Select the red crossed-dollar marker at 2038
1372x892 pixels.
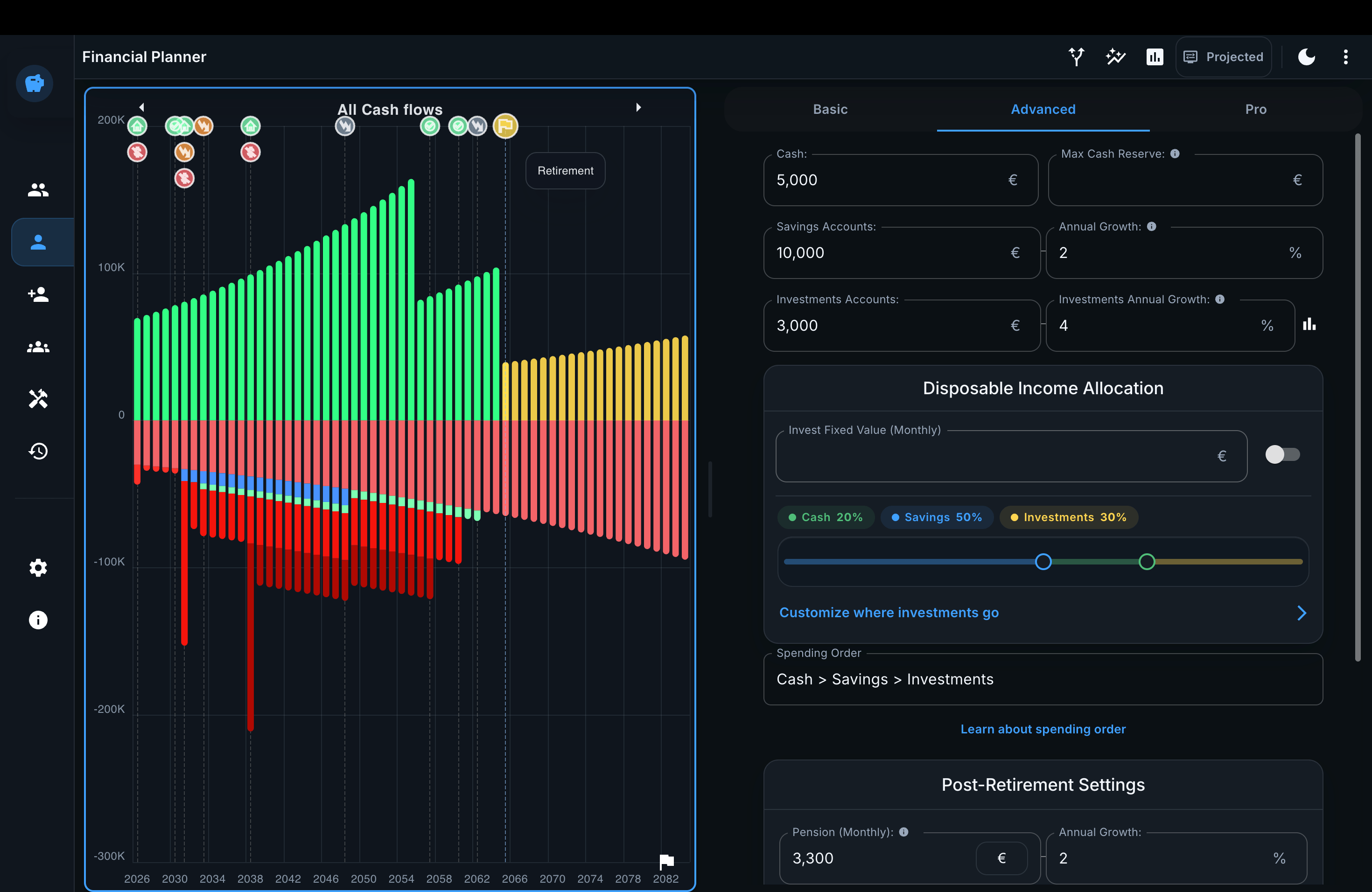[x=250, y=152]
